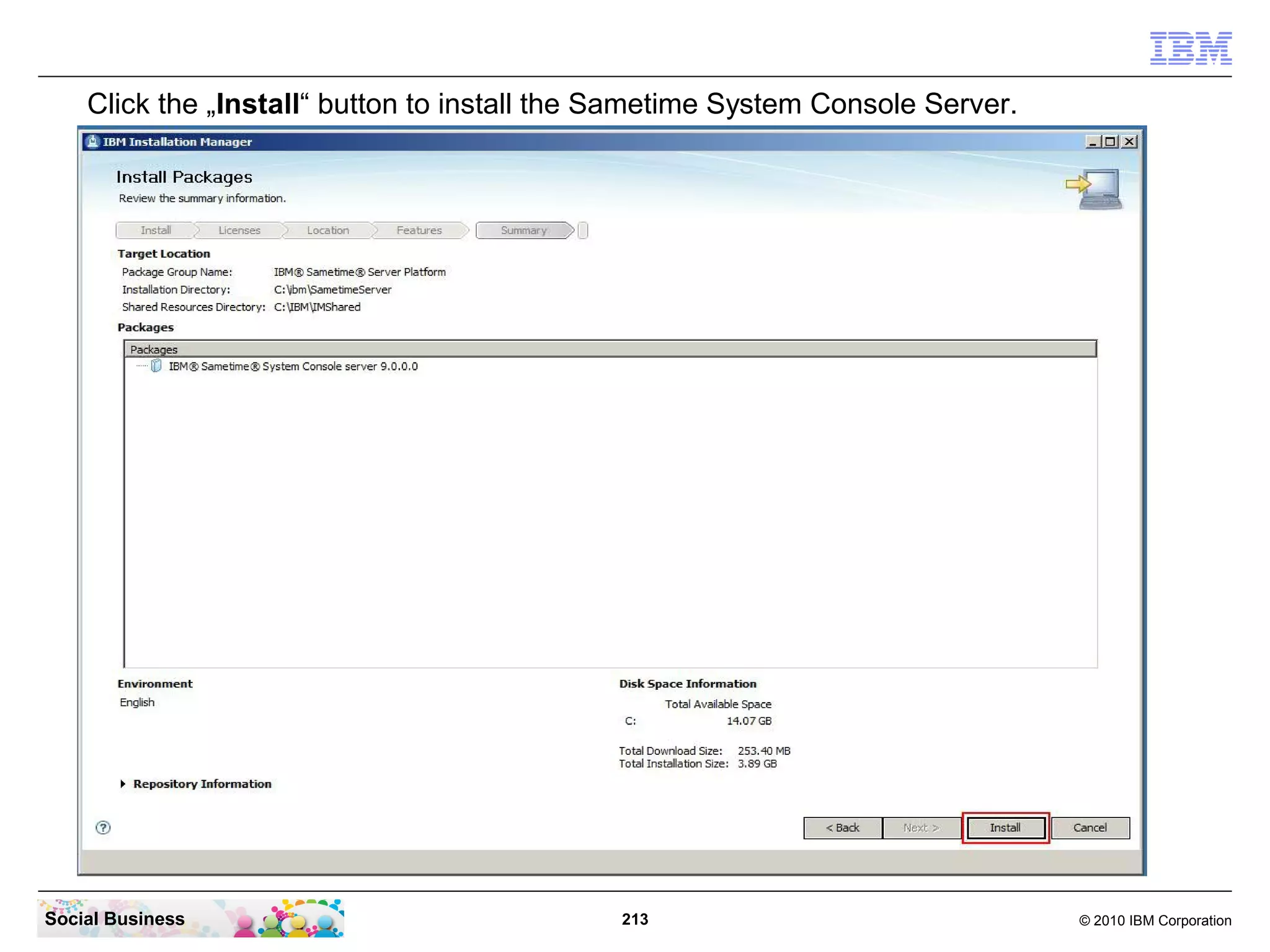Click the small end marker after Summary step
This screenshot has height=952, width=1270.
click(582, 231)
